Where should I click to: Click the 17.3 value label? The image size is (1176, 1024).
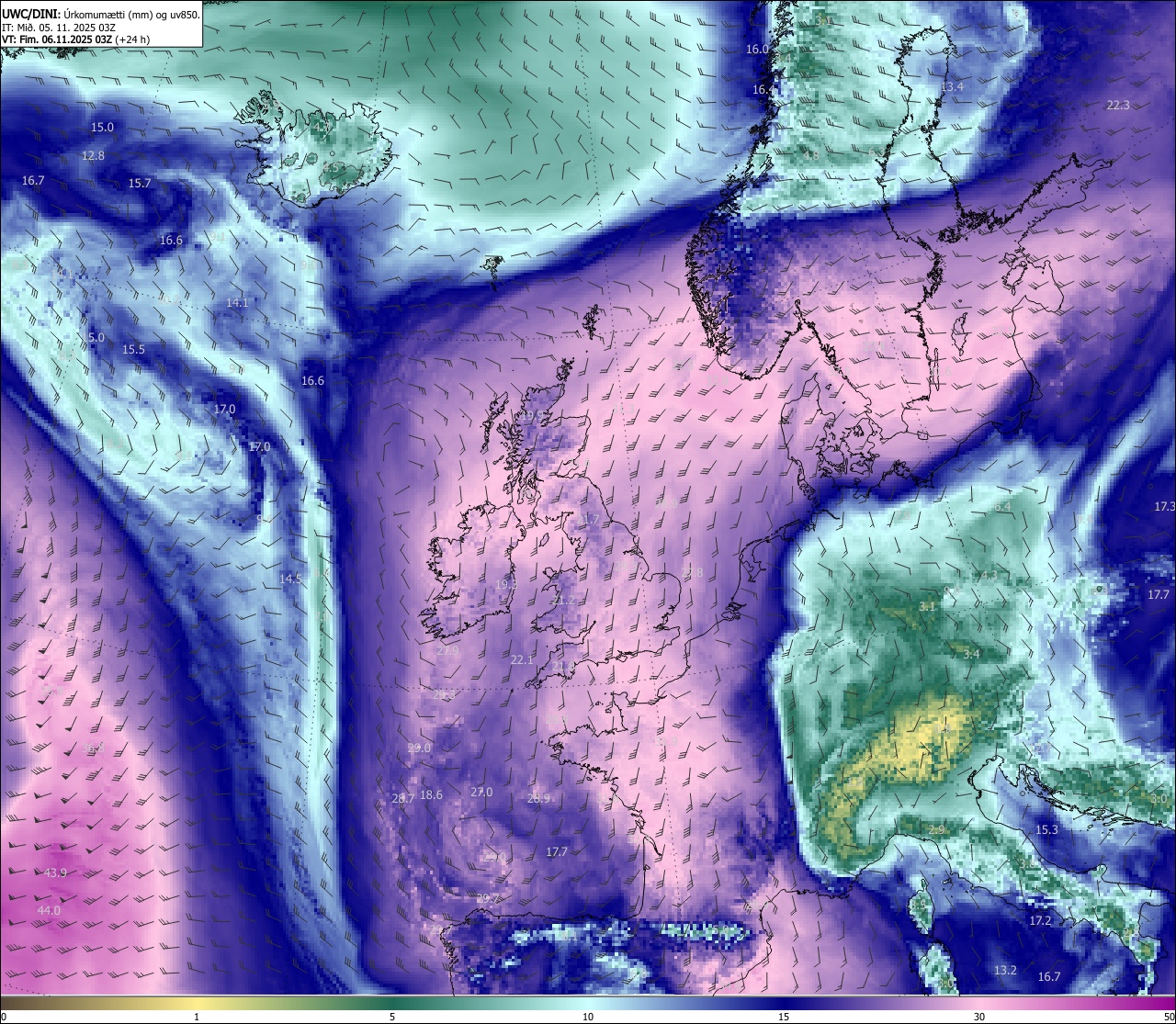(1164, 507)
